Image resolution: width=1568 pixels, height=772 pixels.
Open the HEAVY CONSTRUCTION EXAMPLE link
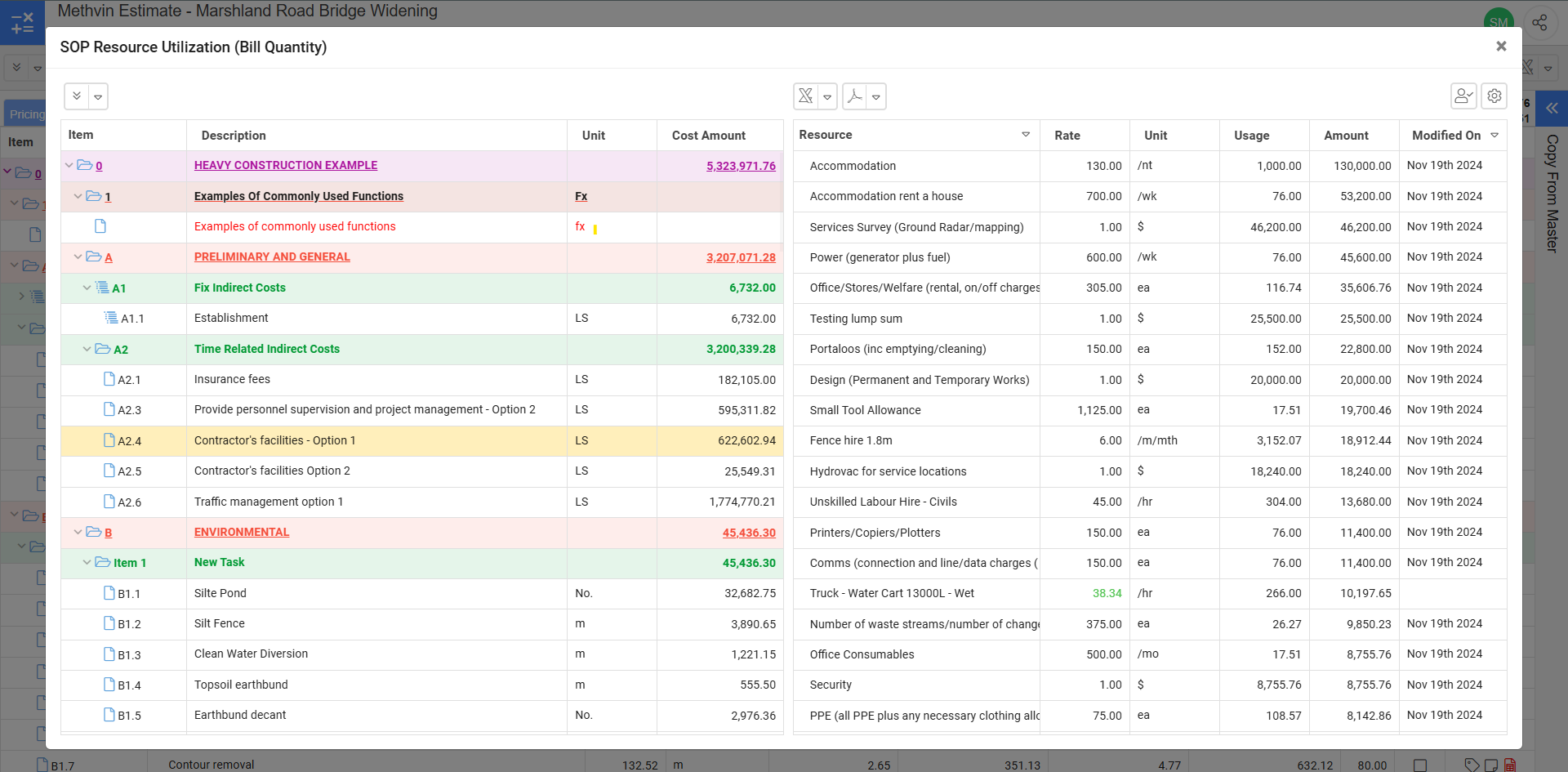tap(285, 166)
